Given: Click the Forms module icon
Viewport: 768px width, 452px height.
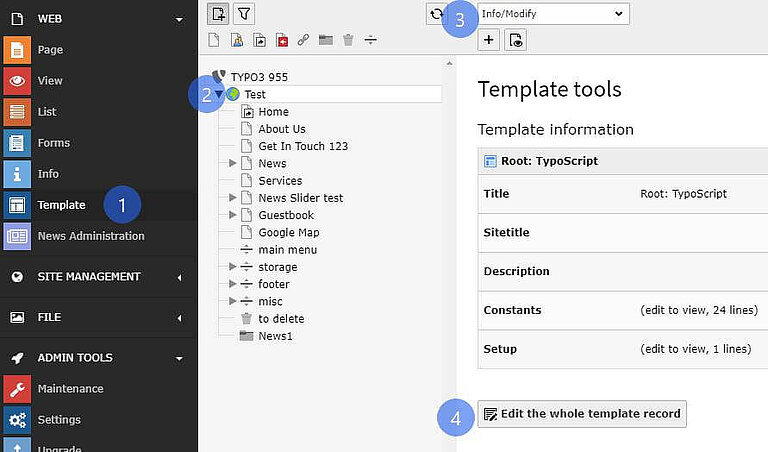Looking at the screenshot, I should 17,143.
